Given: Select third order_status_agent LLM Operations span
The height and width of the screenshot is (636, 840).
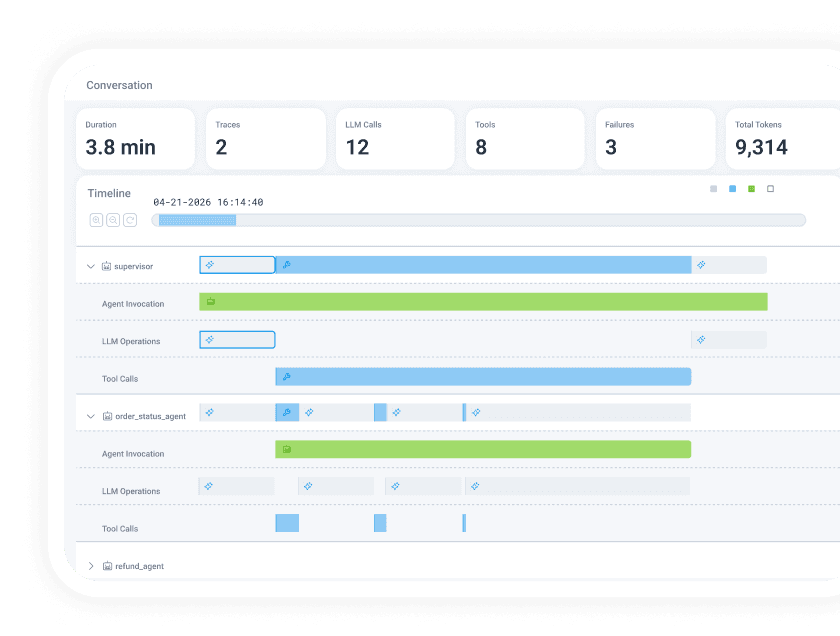Looking at the screenshot, I should 423,487.
